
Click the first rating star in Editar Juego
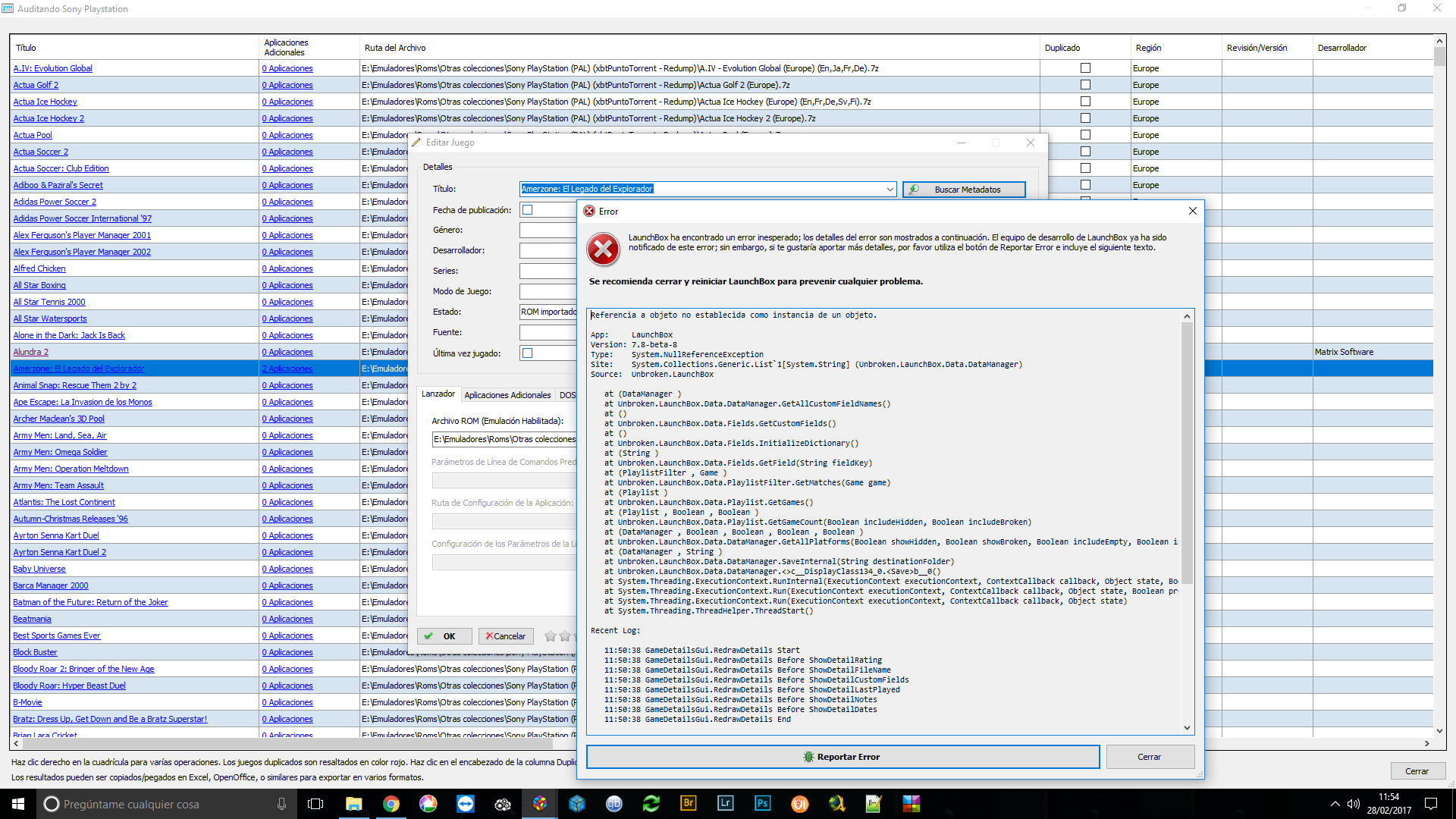(551, 636)
